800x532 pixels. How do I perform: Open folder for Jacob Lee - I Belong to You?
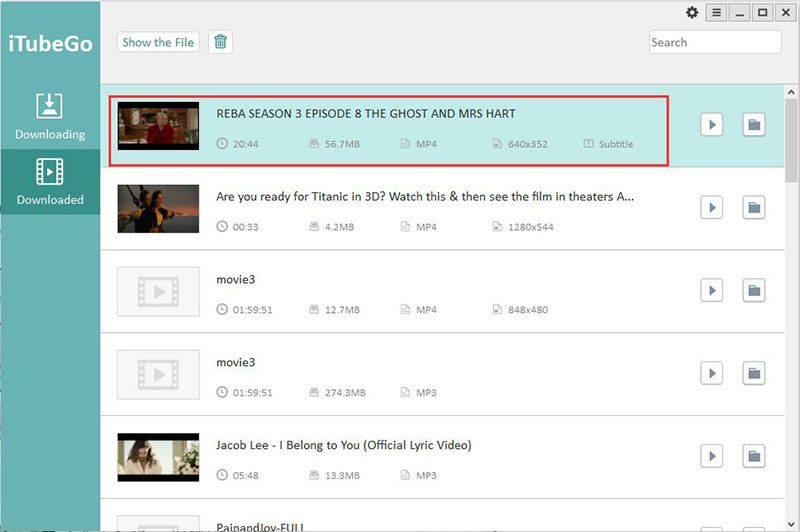click(754, 456)
